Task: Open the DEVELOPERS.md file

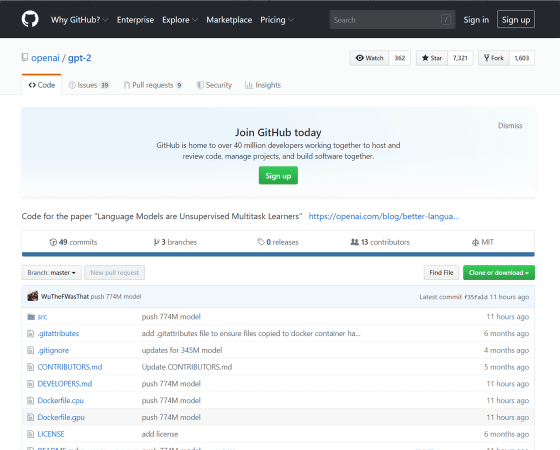Action: (x=65, y=384)
